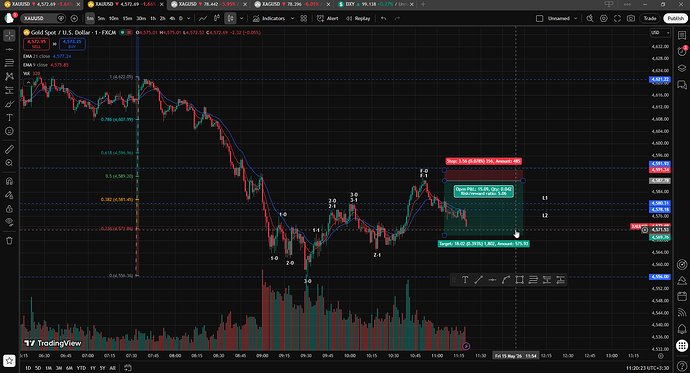Screen dimensions: 690x373
Task: Select the ruler measure tool
Action: 9,150
